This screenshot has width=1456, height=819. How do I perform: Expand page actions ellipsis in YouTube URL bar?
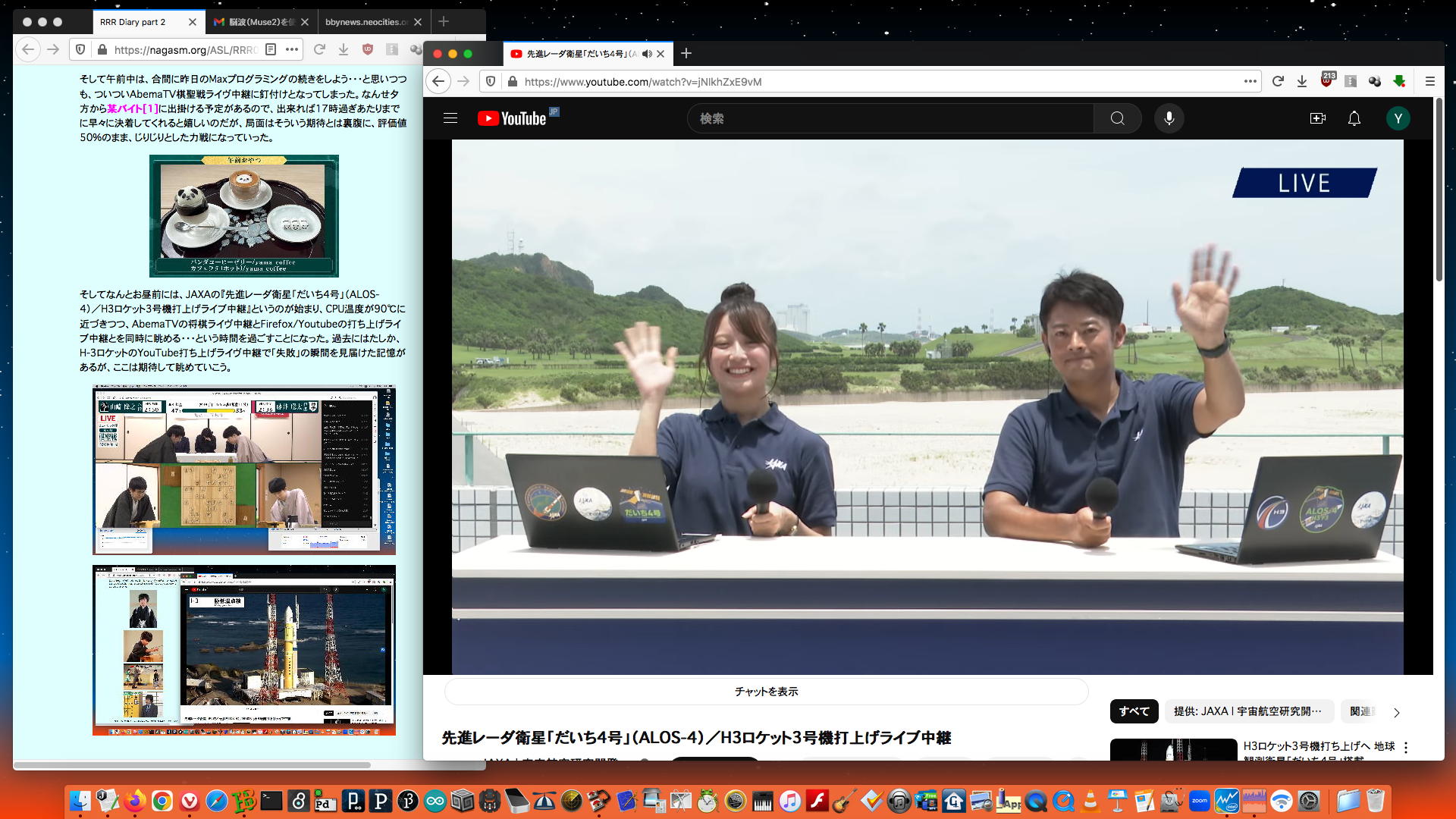(x=1250, y=81)
